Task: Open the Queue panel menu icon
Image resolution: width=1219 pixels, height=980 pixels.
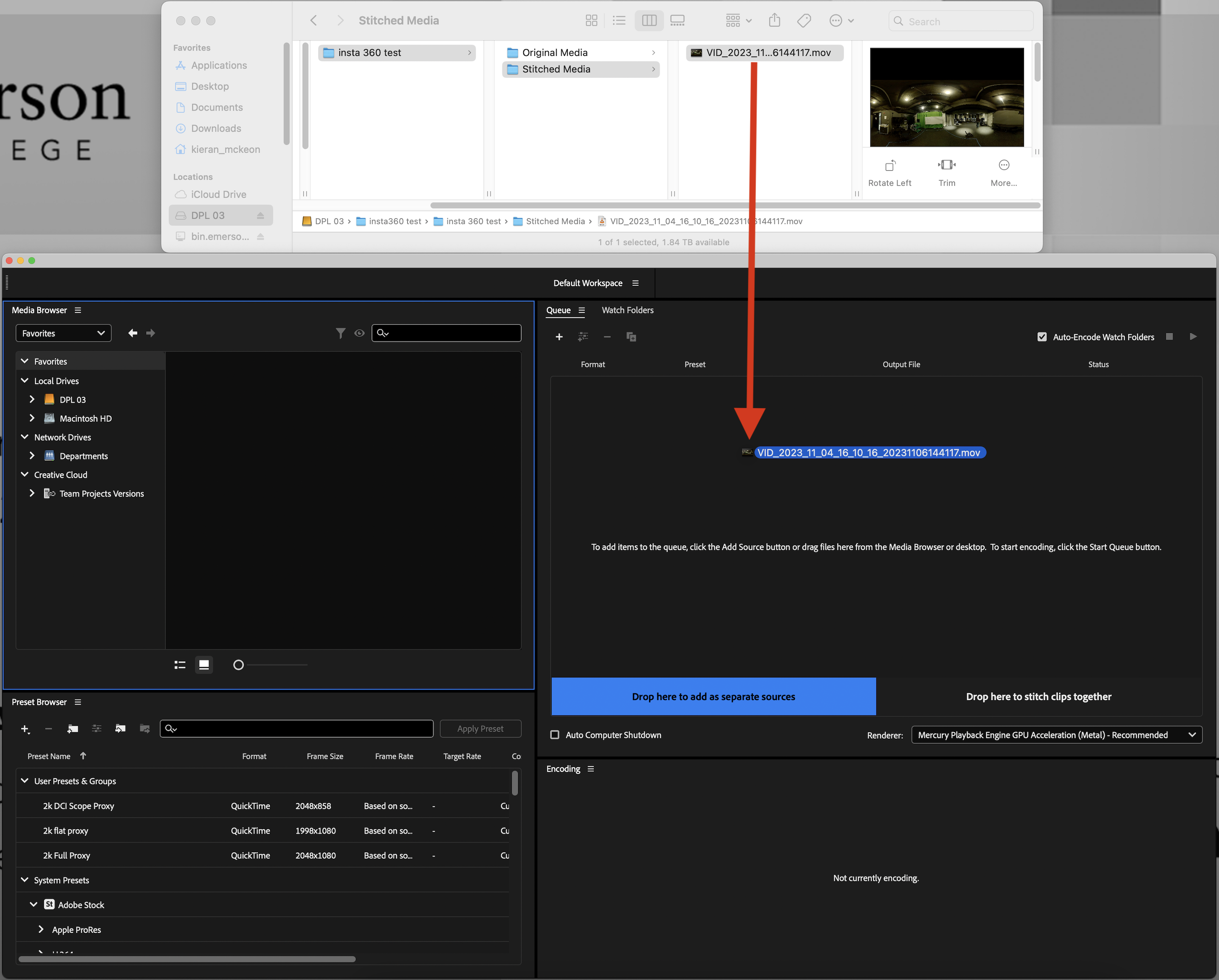Action: [x=582, y=310]
